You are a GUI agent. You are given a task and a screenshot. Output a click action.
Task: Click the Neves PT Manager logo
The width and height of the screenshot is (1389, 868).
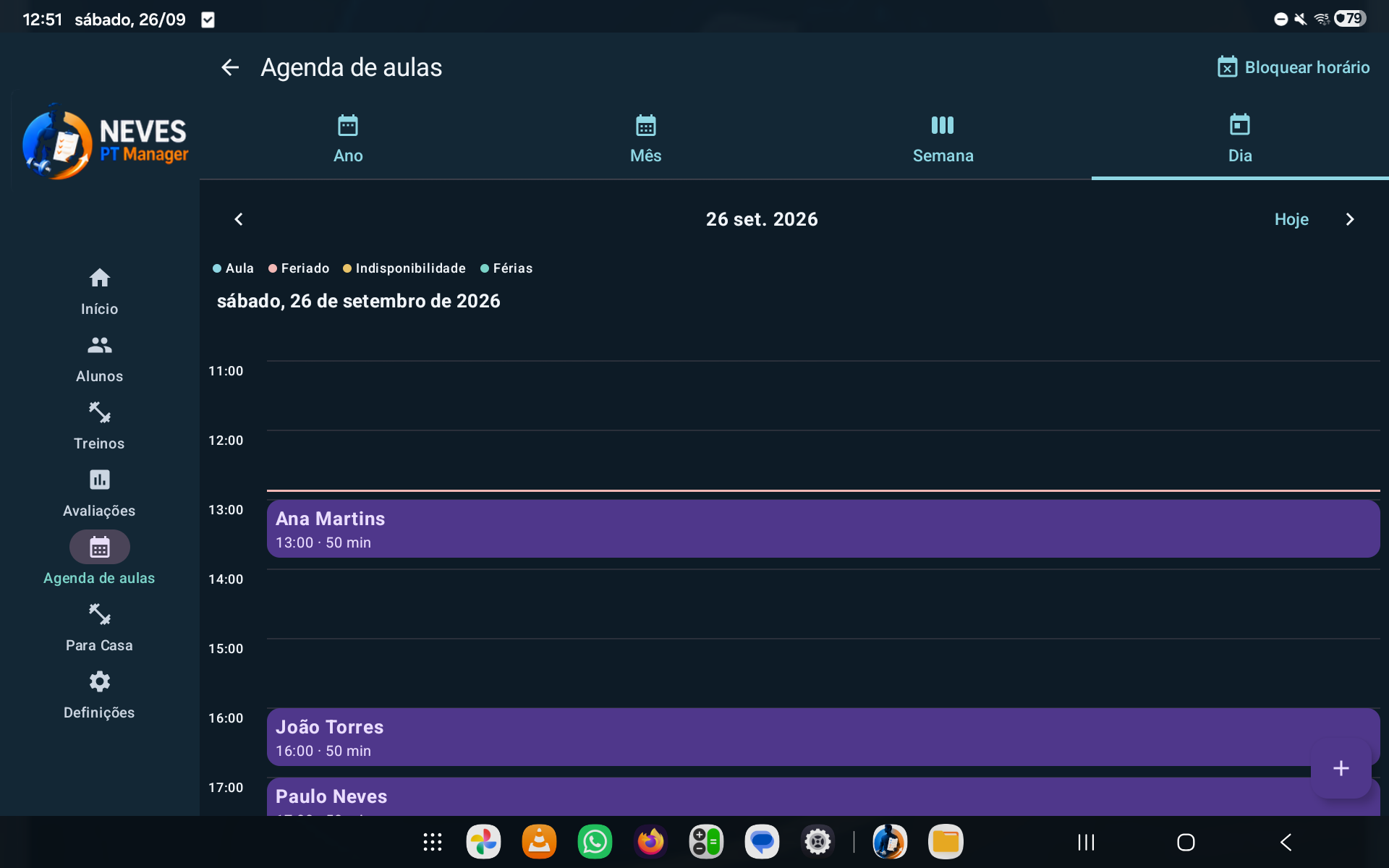pos(106,141)
